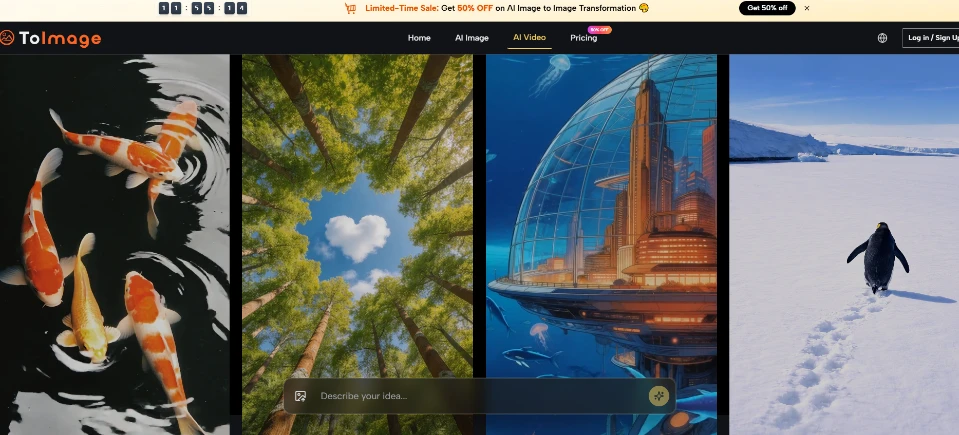Go to the Home menu item

pyautogui.click(x=419, y=38)
